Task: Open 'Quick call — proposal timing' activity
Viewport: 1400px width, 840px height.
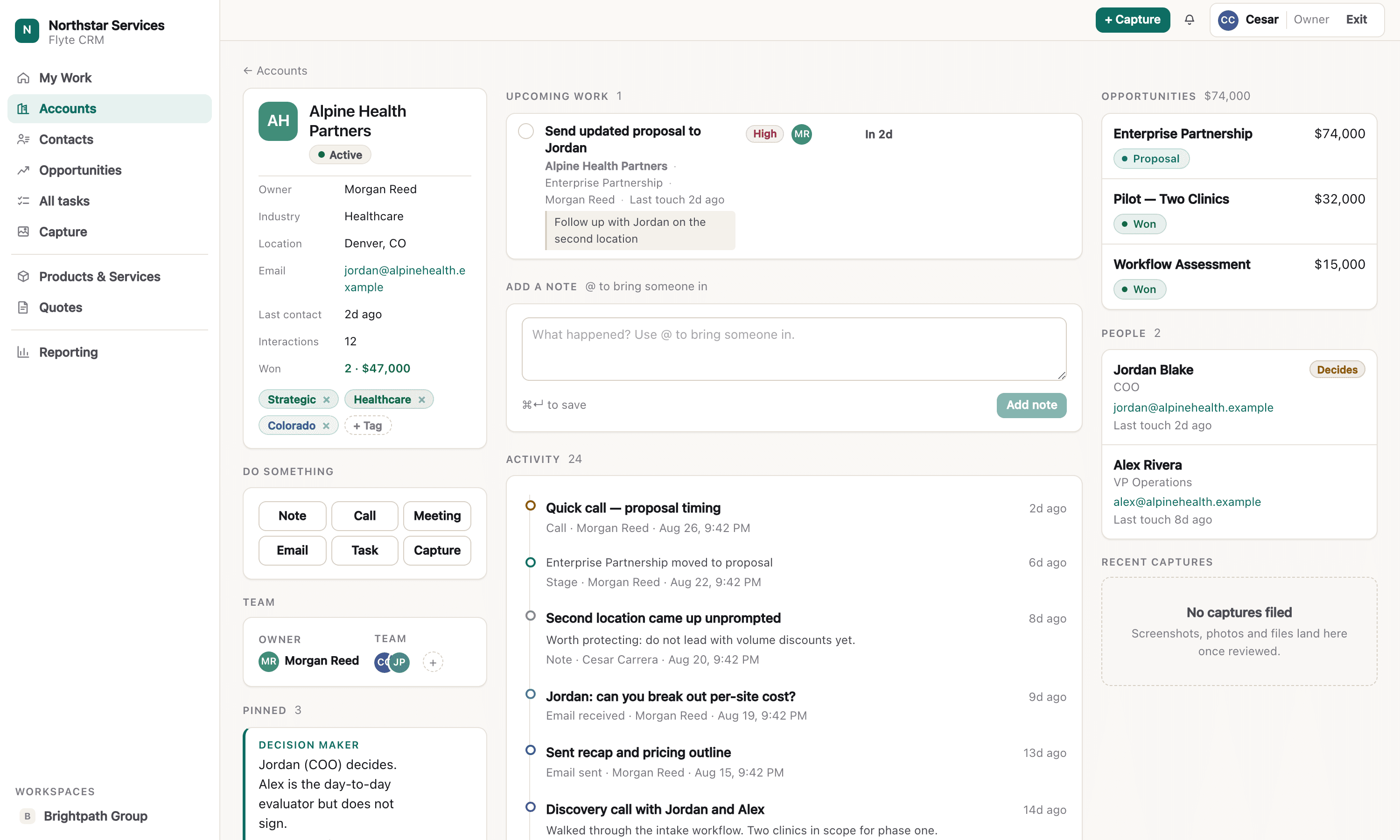Action: click(633, 508)
